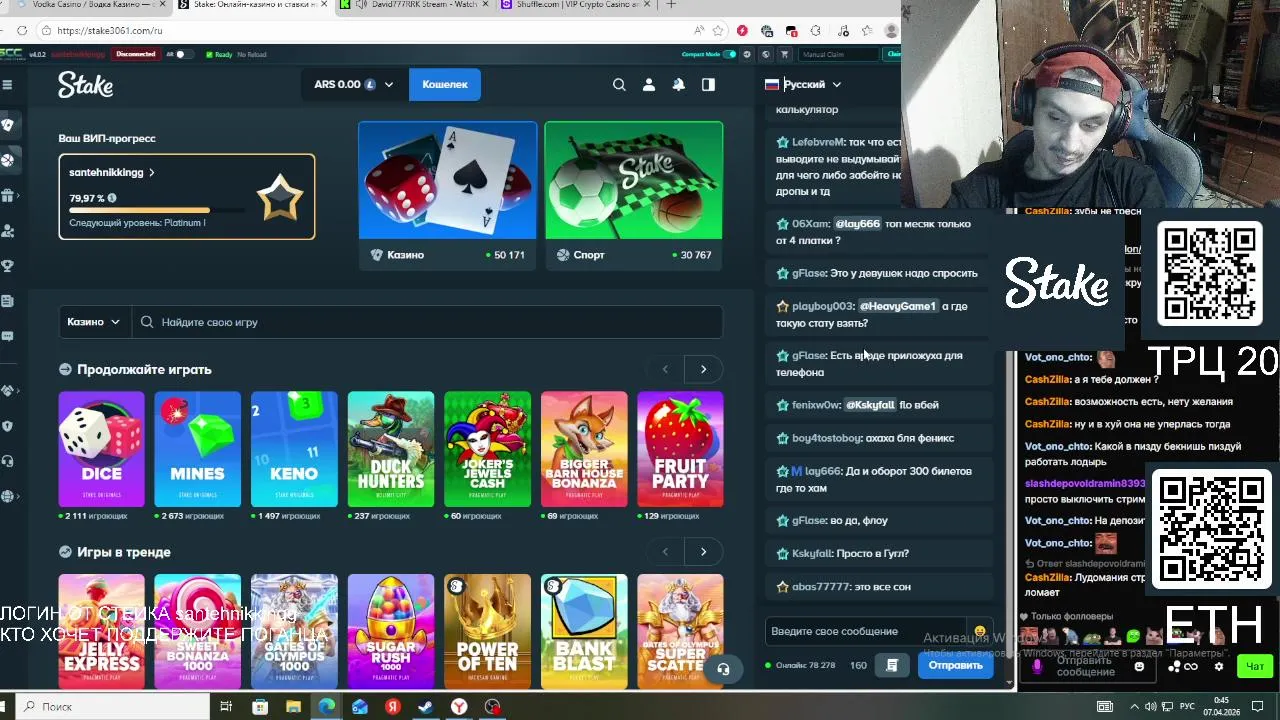The image size is (1280, 720).
Task: Toggle the chat side panel icon
Action: tap(709, 85)
